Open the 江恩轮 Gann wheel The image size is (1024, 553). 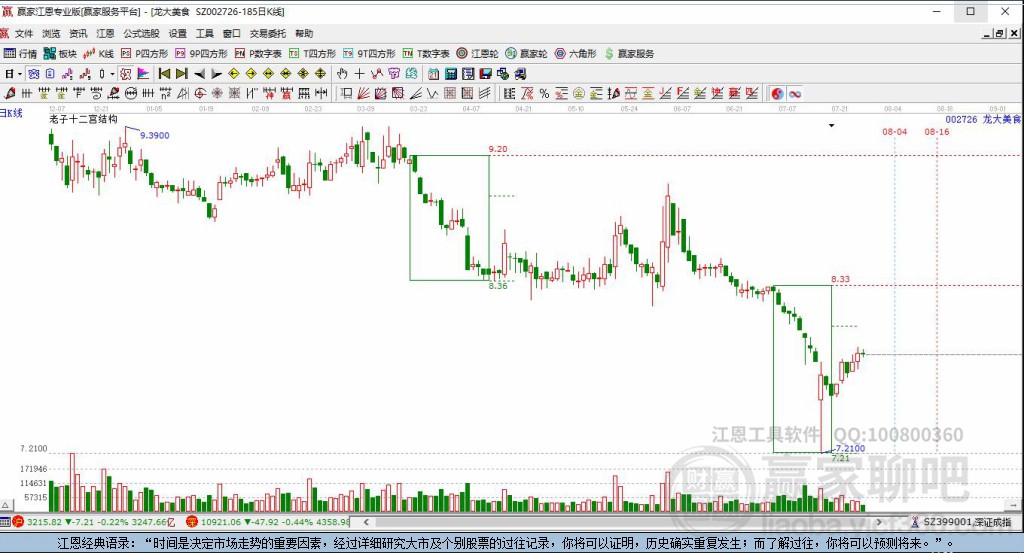477,54
